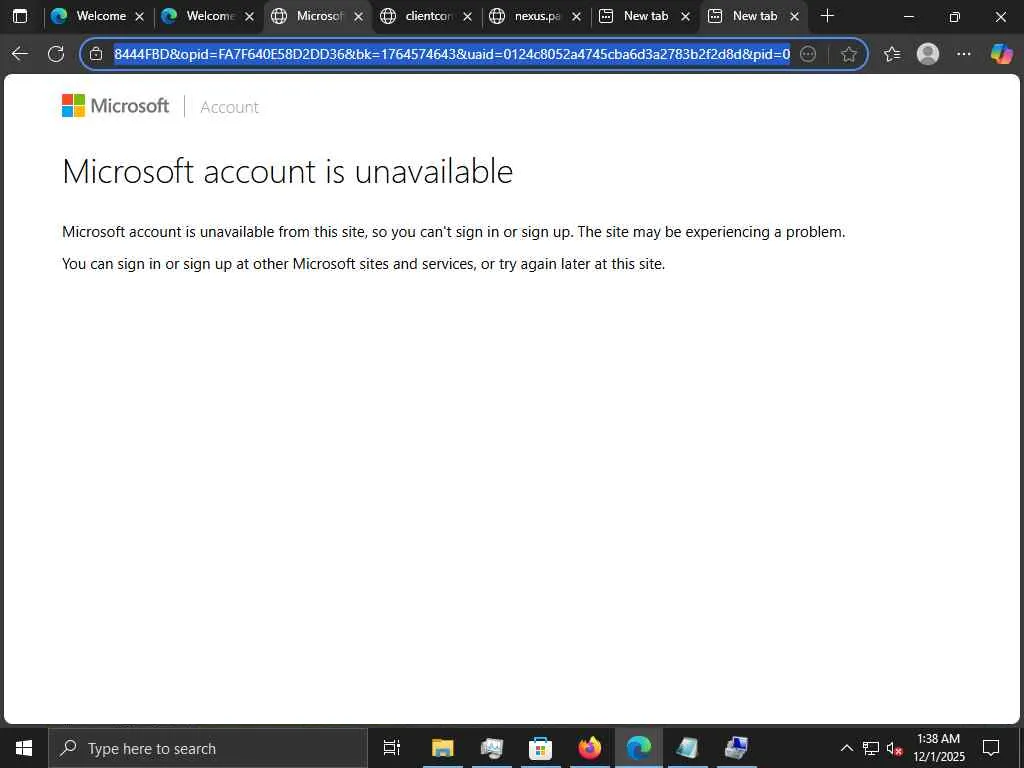1024x768 pixels.
Task: Open Task View on the taskbar
Action: tap(392, 748)
